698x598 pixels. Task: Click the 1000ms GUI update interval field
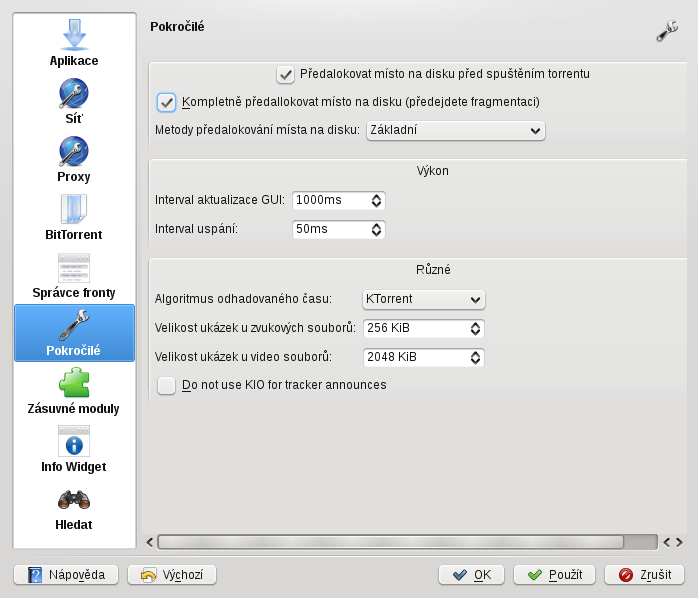pos(331,200)
